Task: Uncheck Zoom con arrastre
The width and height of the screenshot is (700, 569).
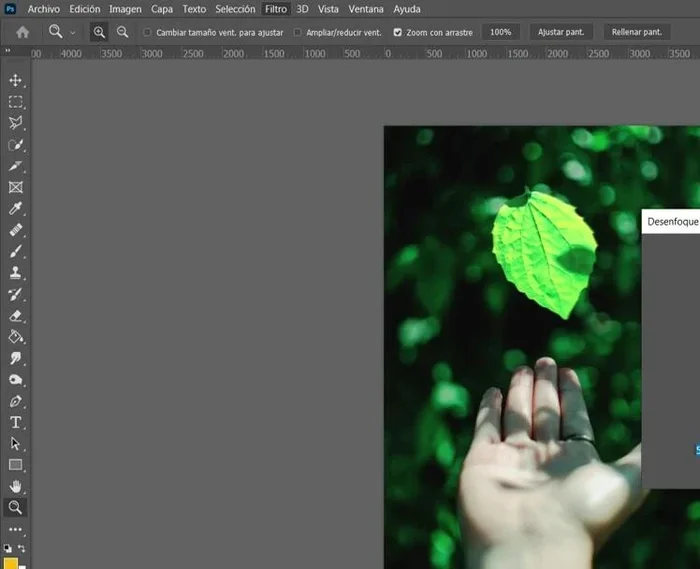Action: click(x=397, y=32)
